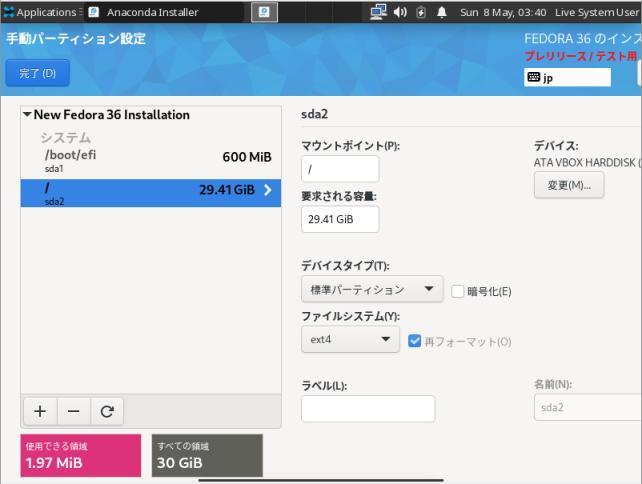Screen dimensions: 642x484
Task: Click the 完了(D) done button
Action: (38, 73)
